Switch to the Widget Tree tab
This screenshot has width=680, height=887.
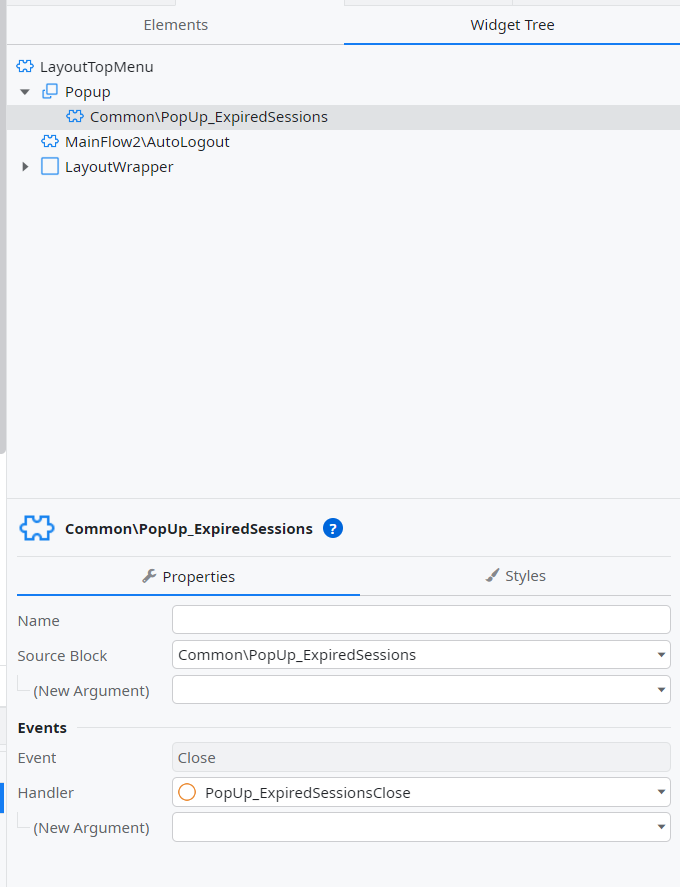pyautogui.click(x=512, y=25)
